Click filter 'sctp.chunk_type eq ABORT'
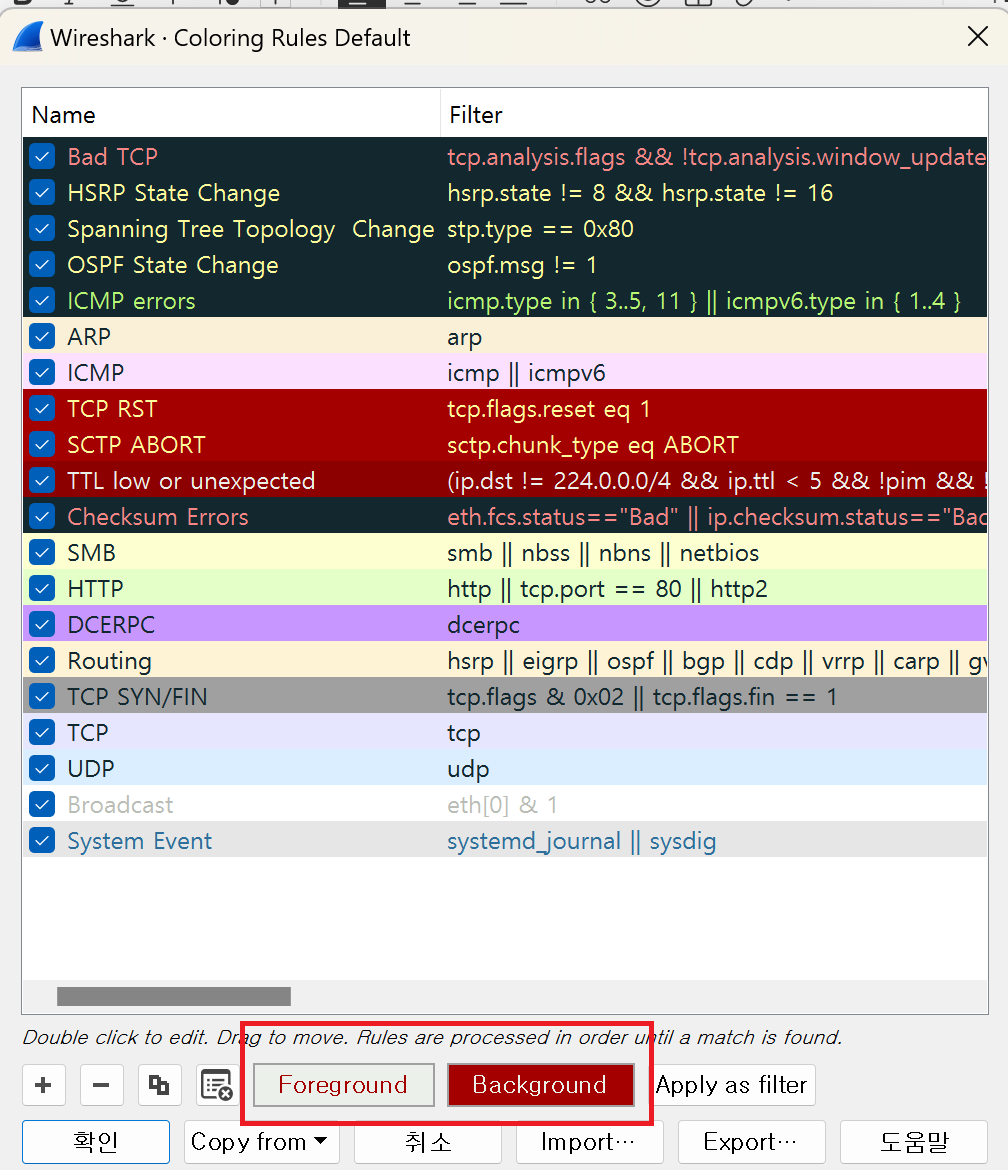The image size is (1008, 1170). [592, 445]
